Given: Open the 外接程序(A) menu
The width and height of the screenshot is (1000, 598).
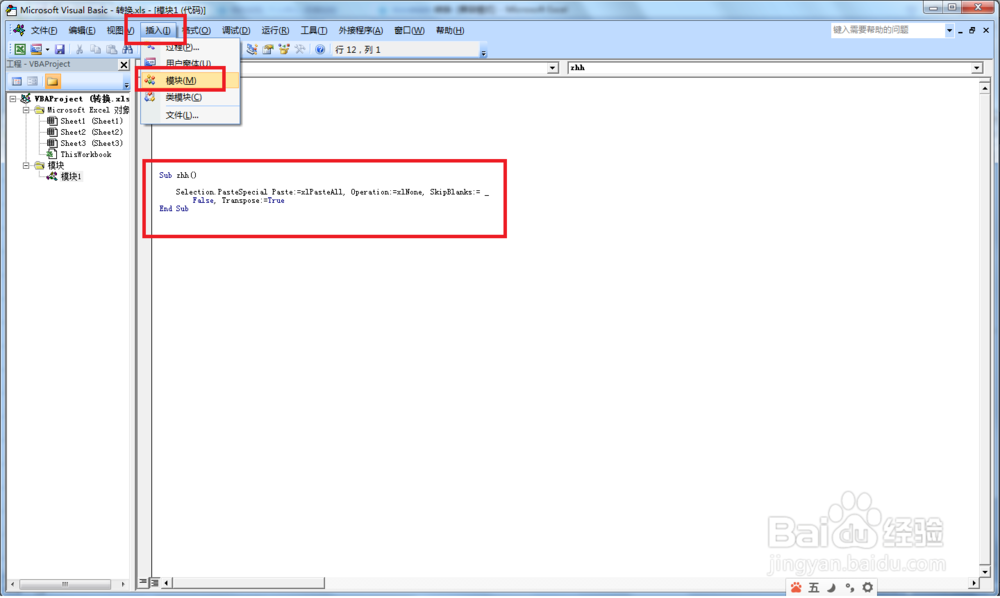Looking at the screenshot, I should click(360, 31).
